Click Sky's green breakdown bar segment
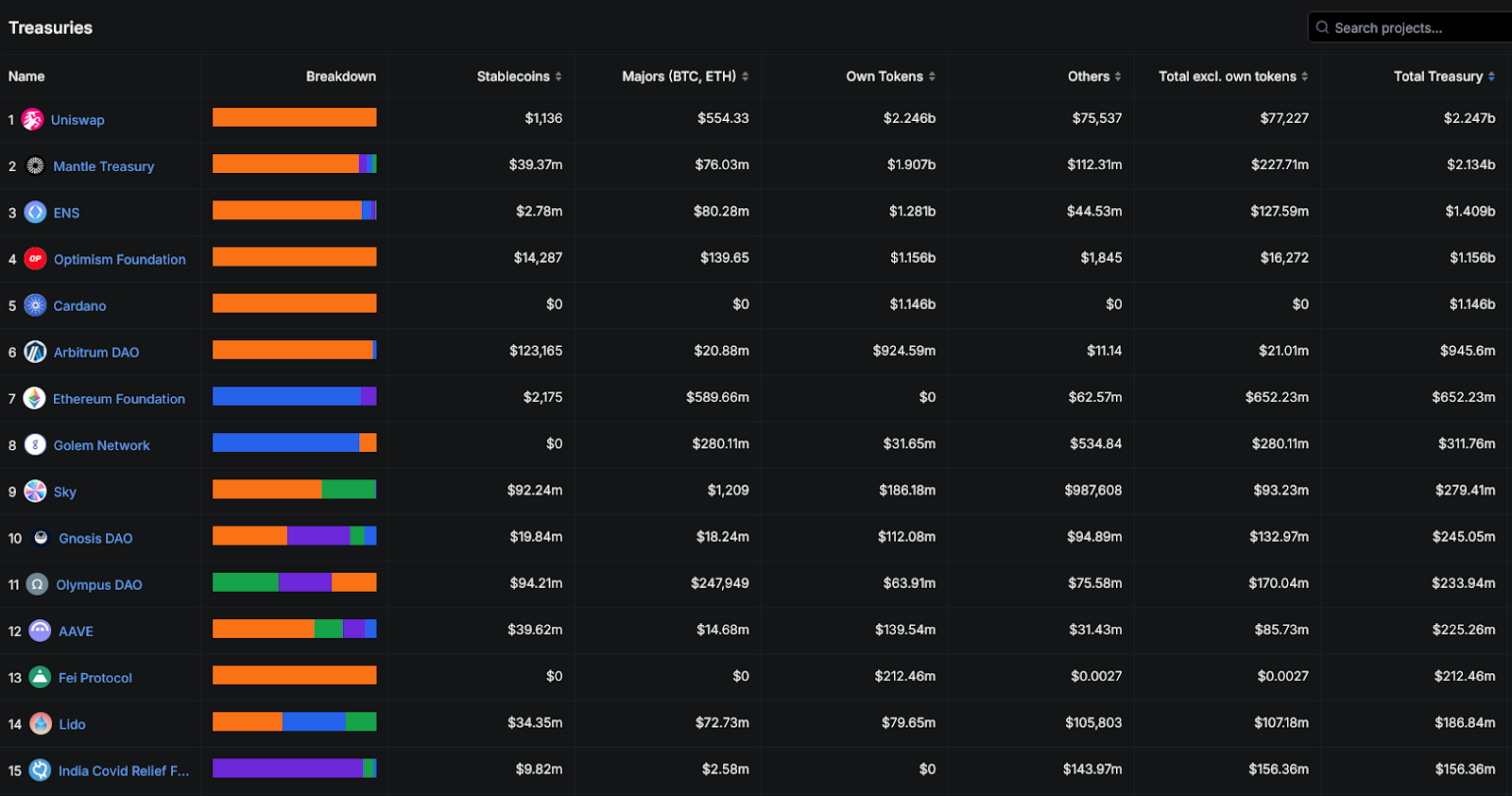Viewport: 1512px width, 796px height. coord(349,489)
